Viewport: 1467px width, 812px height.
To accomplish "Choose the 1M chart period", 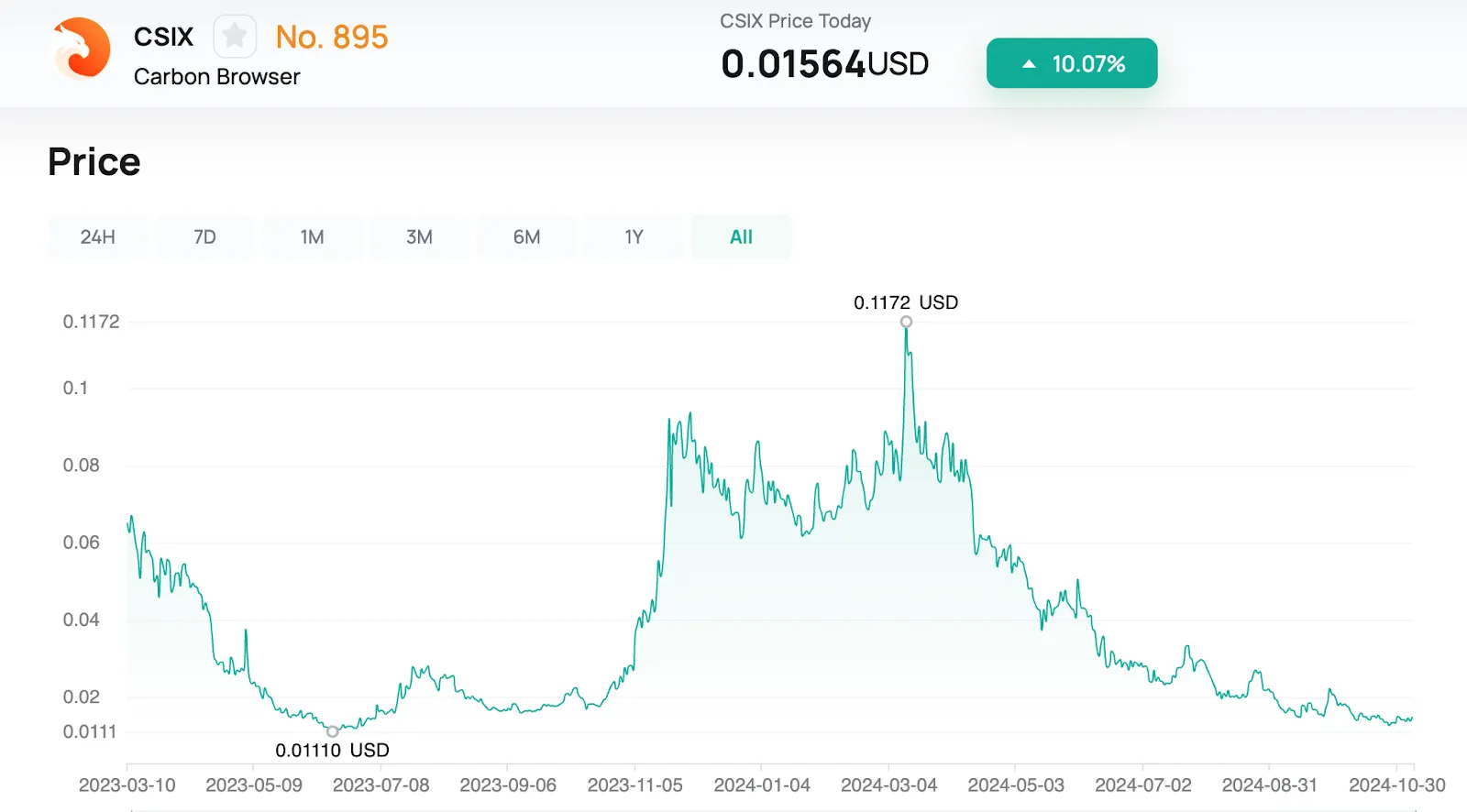I will pos(312,236).
